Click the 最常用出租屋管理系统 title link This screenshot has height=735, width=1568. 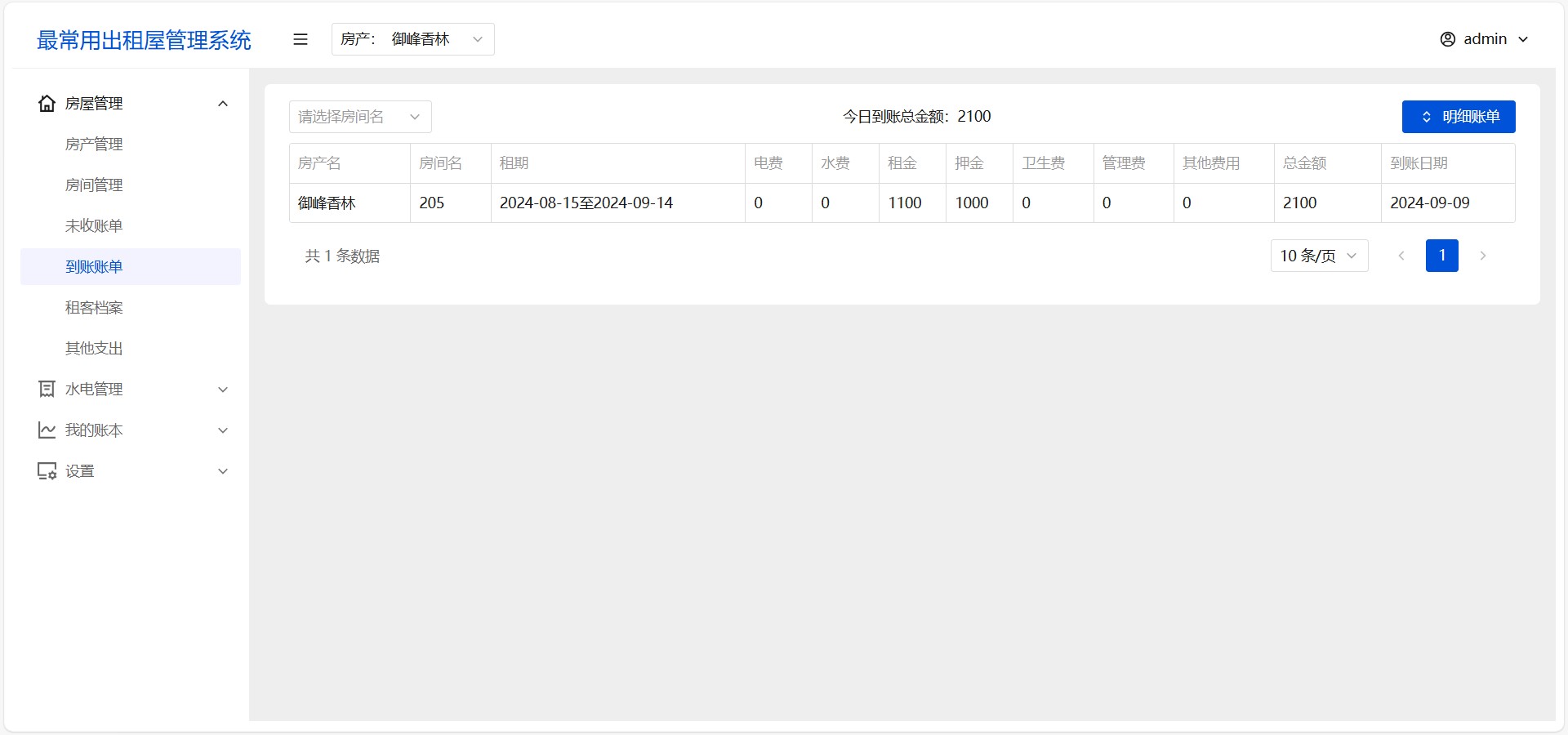point(144,40)
